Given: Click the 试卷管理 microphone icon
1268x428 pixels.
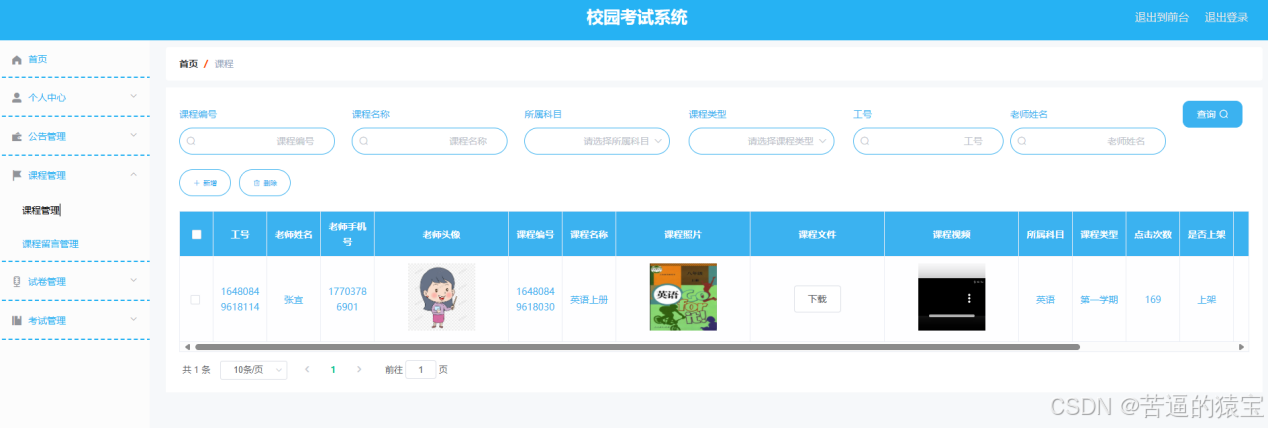Looking at the screenshot, I should click(x=17, y=282).
